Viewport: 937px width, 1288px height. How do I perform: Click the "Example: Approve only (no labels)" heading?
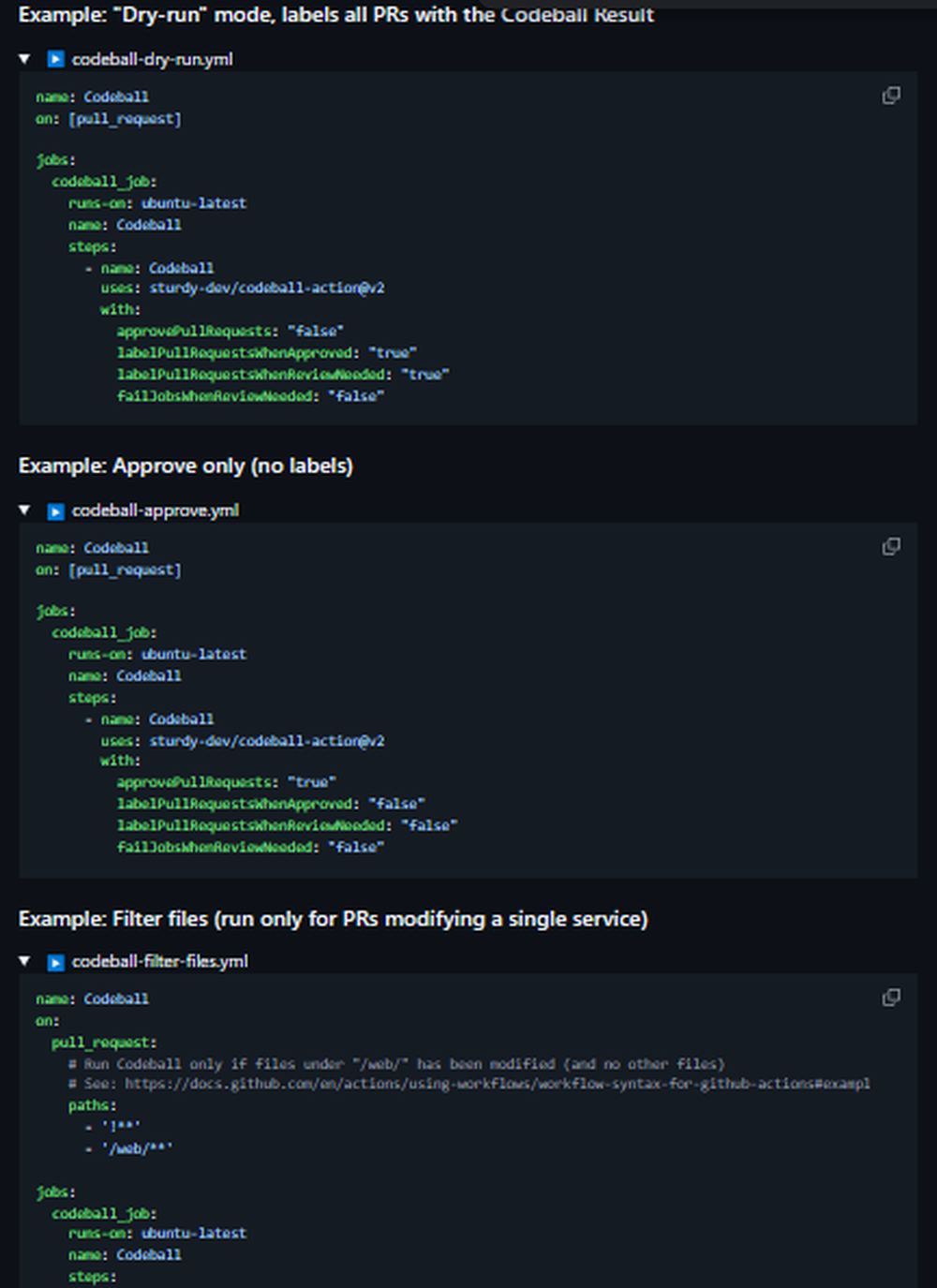point(186,466)
